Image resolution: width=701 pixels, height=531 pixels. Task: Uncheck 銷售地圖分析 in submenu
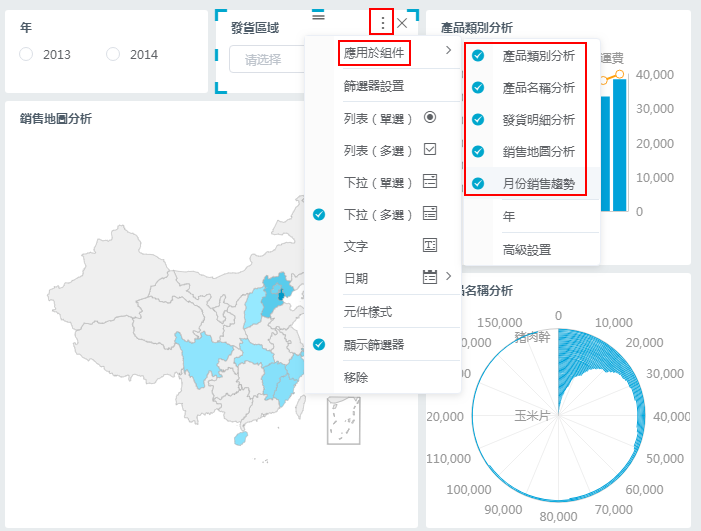[478, 152]
